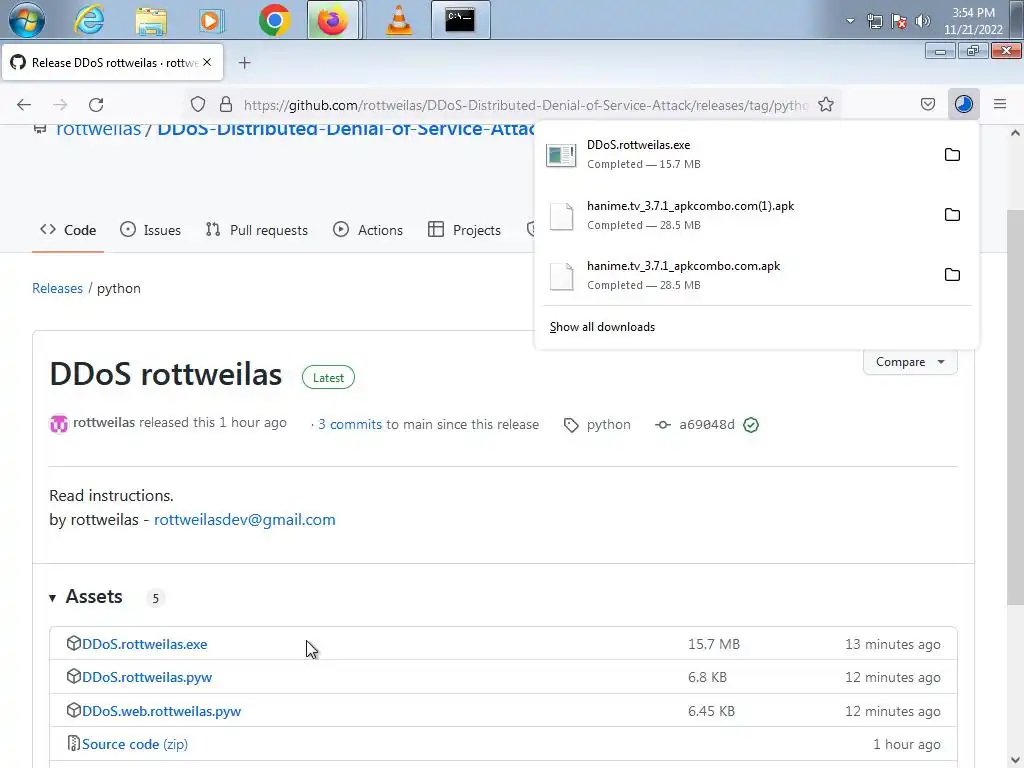Image resolution: width=1024 pixels, height=768 pixels.
Task: View site security padlock info
Action: [x=226, y=104]
